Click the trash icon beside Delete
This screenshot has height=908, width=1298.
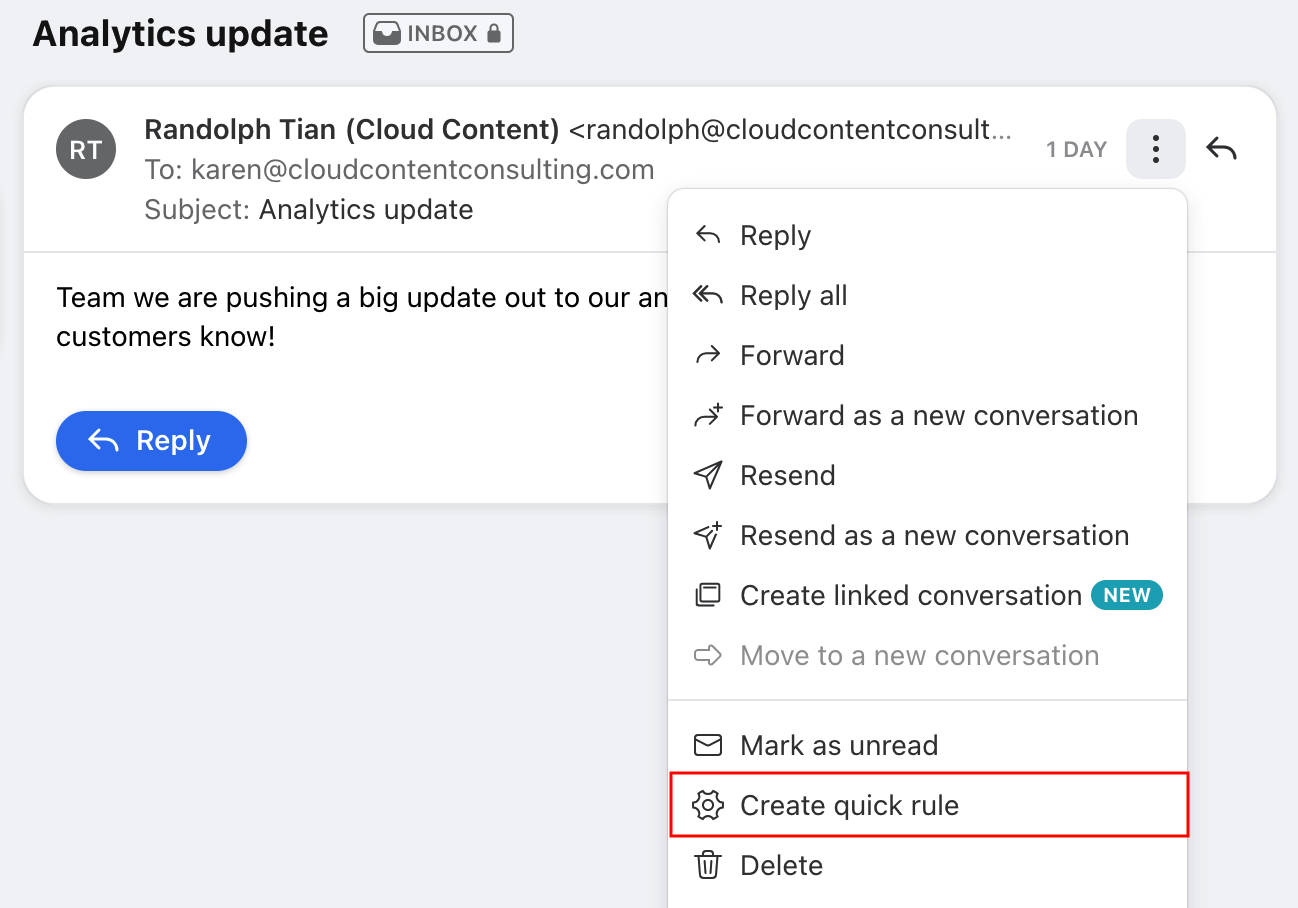click(708, 865)
